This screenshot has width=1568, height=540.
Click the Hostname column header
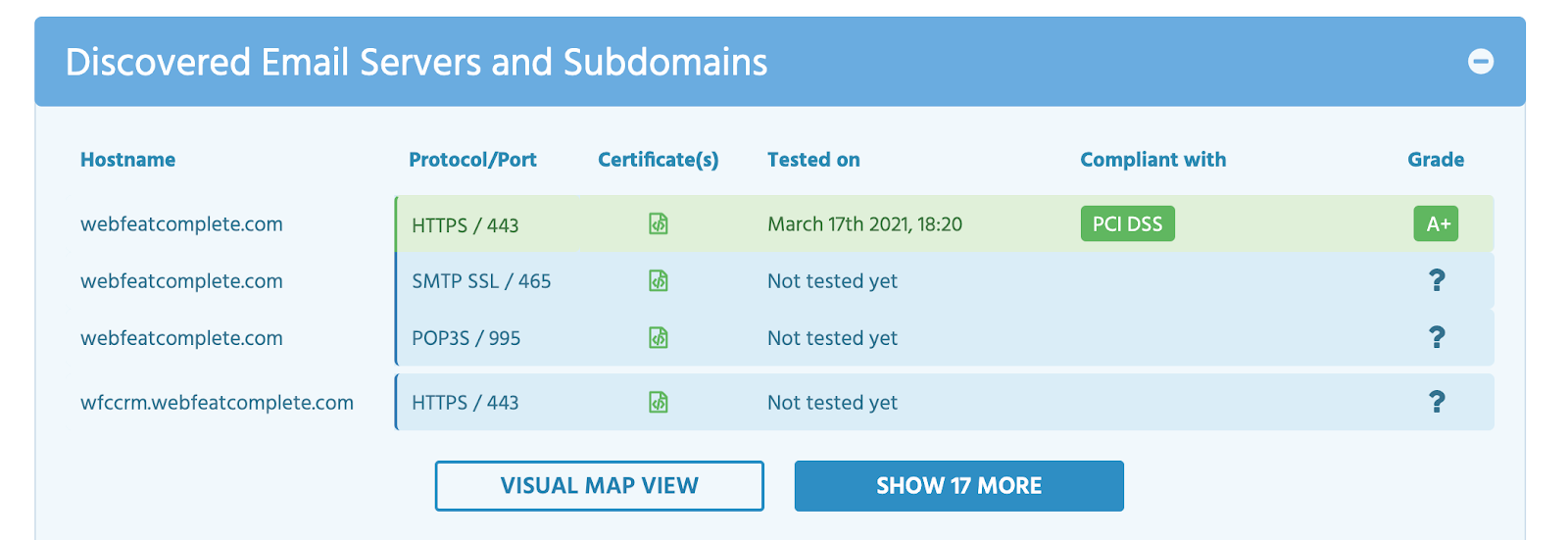(127, 160)
